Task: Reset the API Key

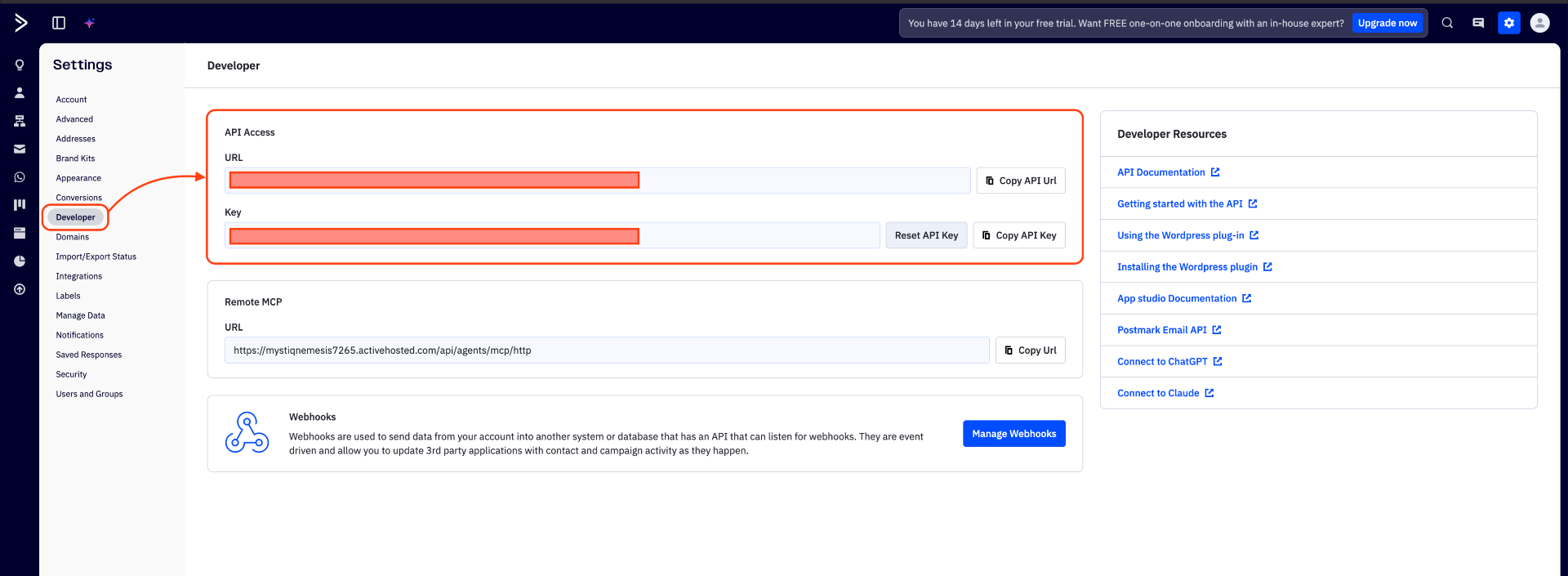Action: point(927,235)
